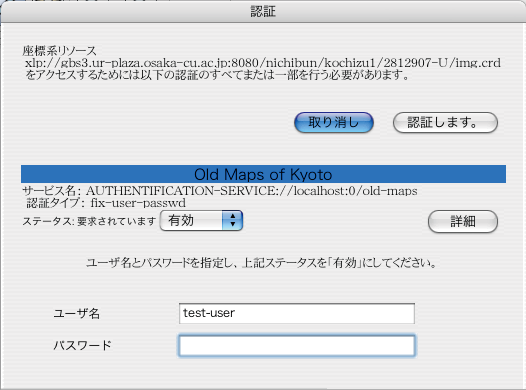This screenshot has width=526, height=390.
Task: Click the xlp://gbs3.ur-plaza resource URL text
Action: click(x=263, y=63)
